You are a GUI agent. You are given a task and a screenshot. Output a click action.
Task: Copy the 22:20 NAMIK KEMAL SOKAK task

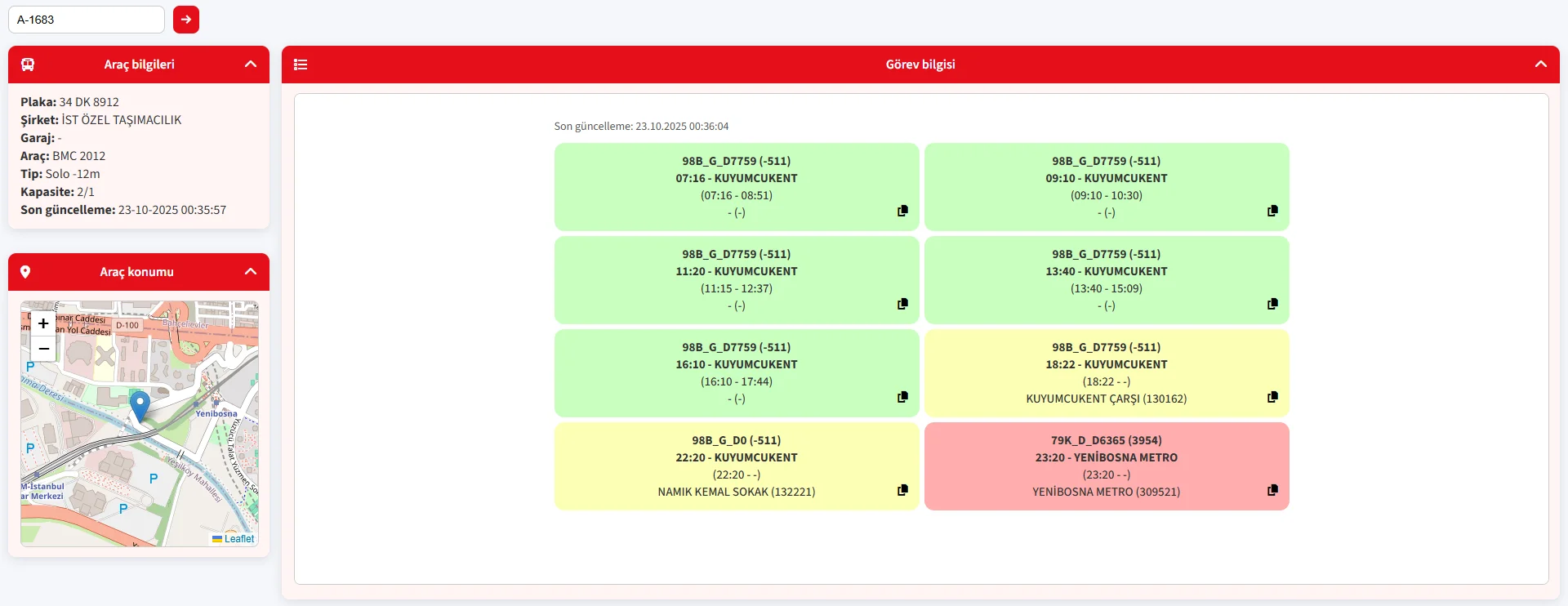click(902, 490)
